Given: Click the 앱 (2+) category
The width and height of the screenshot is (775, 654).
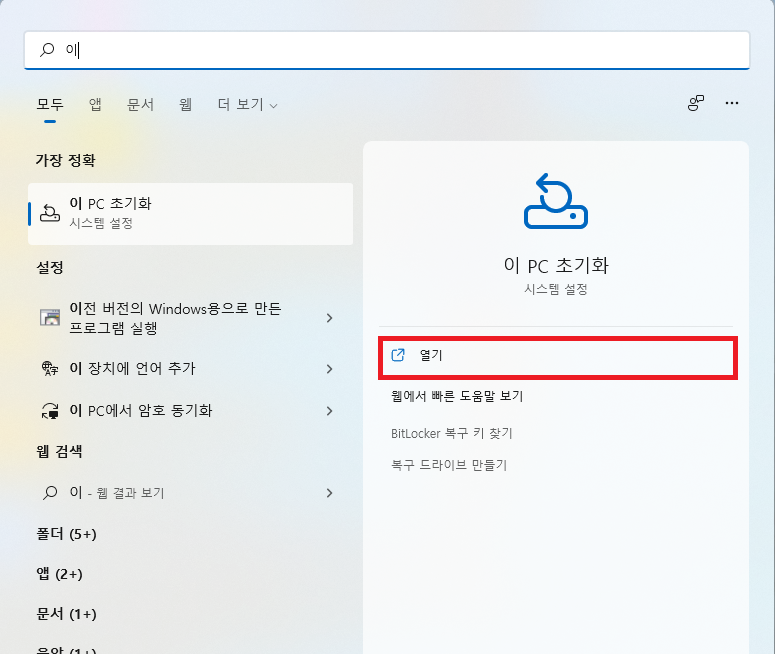Looking at the screenshot, I should click(x=59, y=574).
